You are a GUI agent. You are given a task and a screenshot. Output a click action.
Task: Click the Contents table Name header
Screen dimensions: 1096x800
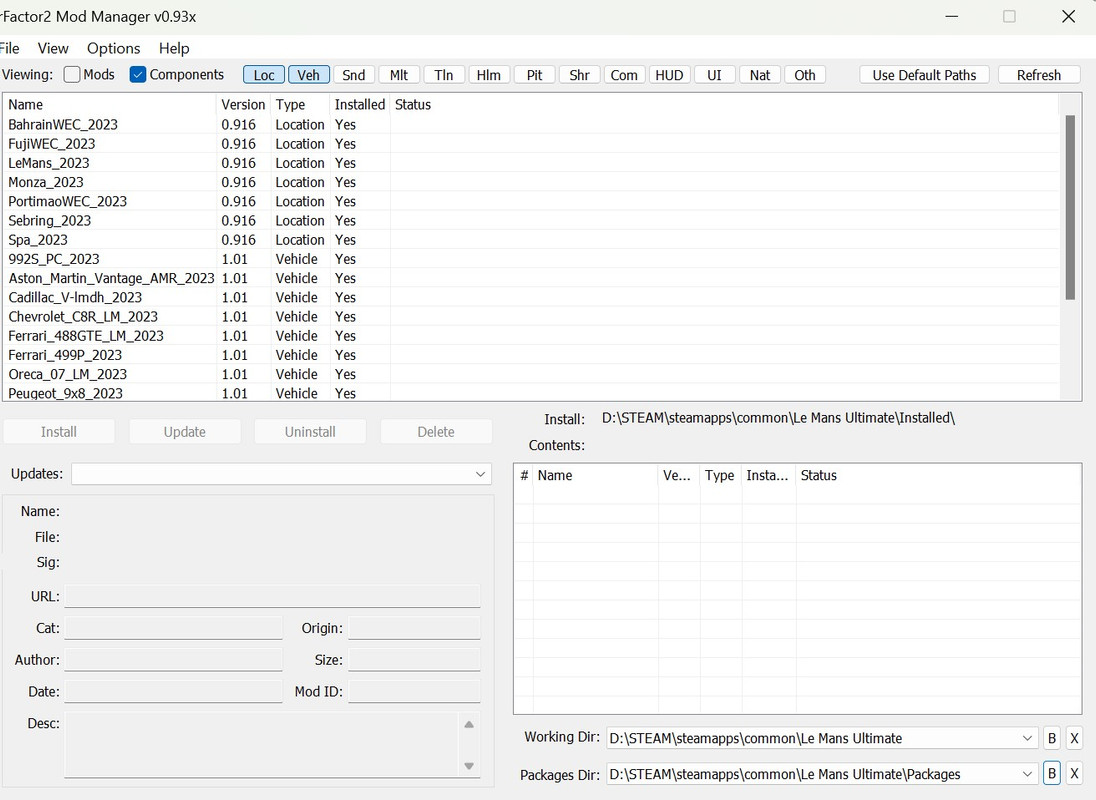596,475
